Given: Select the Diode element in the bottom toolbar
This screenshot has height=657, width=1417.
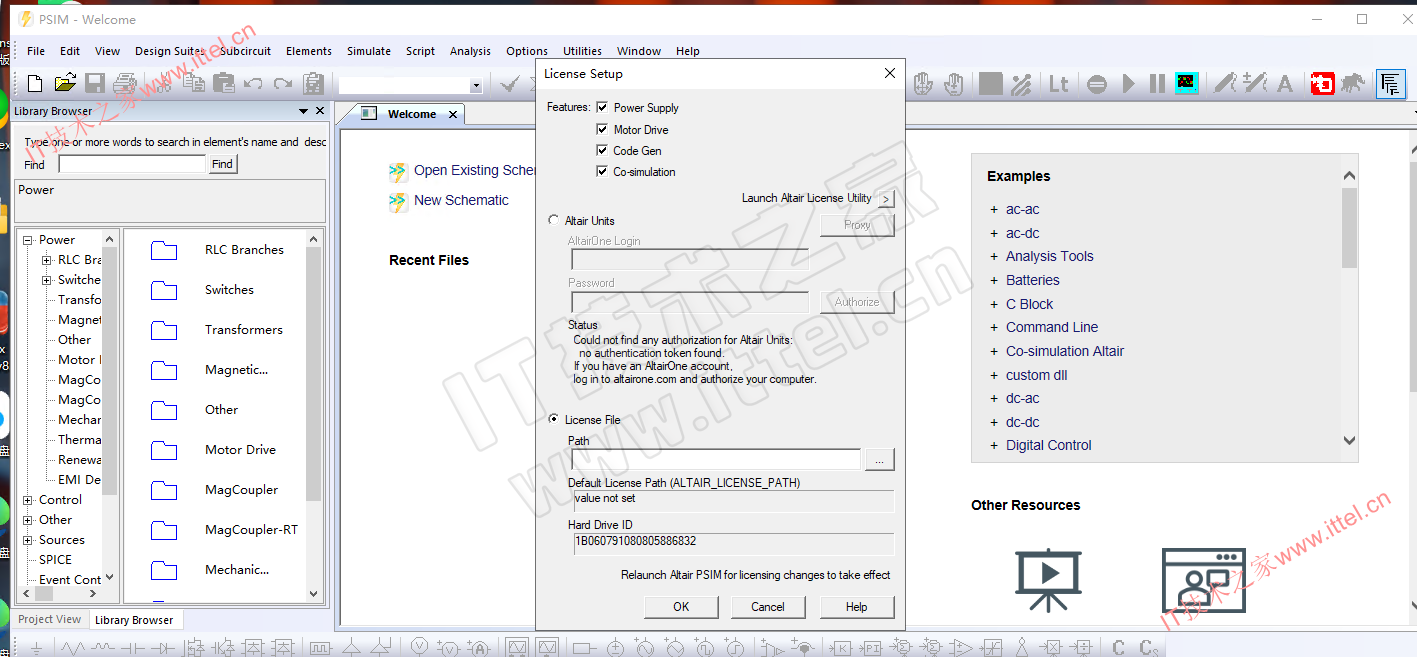Looking at the screenshot, I should click(165, 648).
